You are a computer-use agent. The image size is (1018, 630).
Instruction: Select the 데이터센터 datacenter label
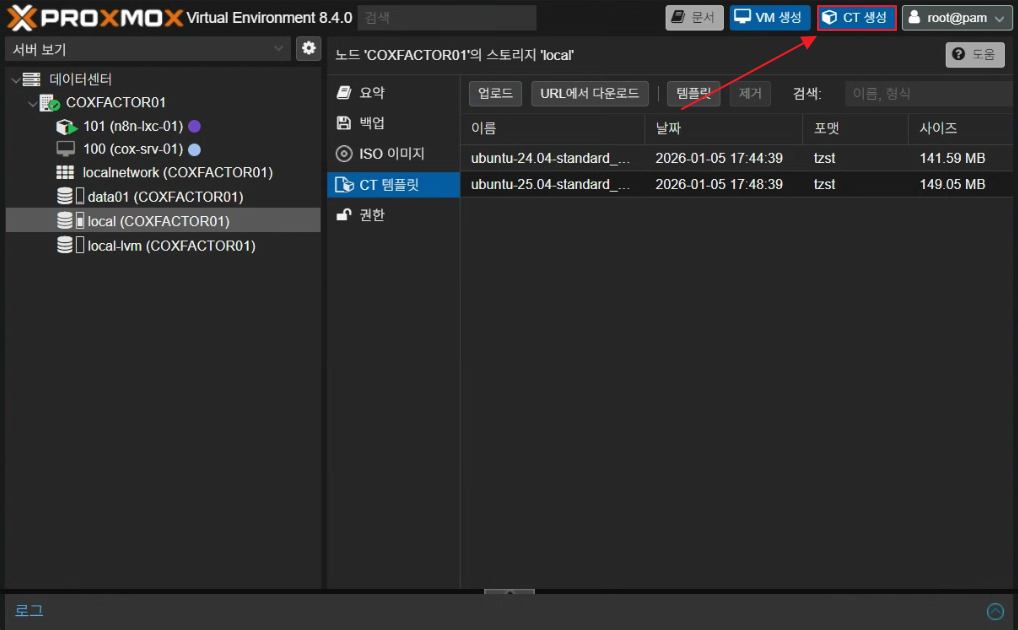81,79
